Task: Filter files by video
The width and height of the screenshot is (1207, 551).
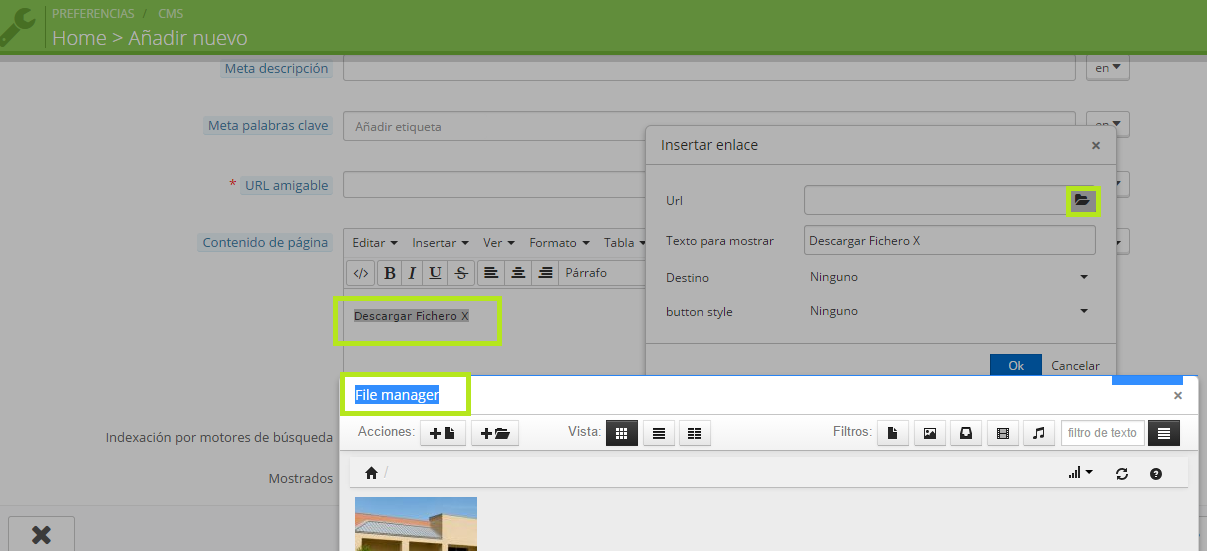Action: 1002,433
